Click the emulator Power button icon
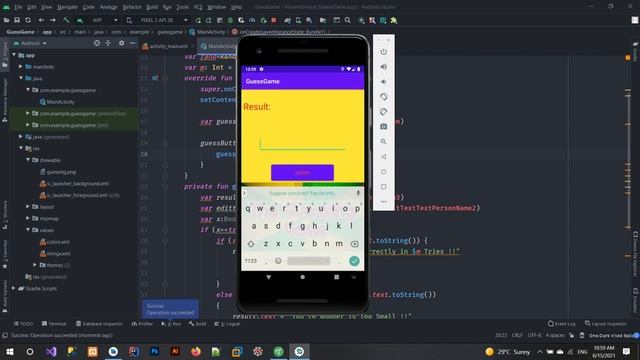The image size is (640, 360). 383,52
